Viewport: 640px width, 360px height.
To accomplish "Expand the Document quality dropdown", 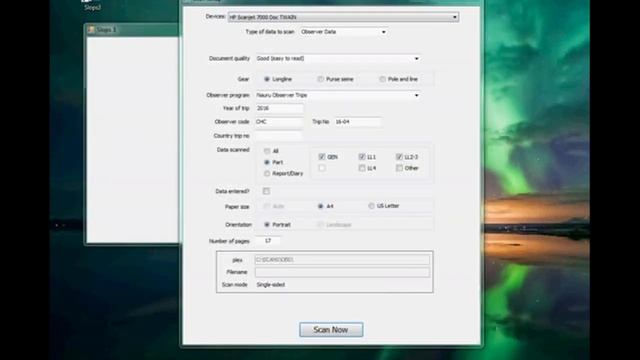I will pyautogui.click(x=338, y=58).
